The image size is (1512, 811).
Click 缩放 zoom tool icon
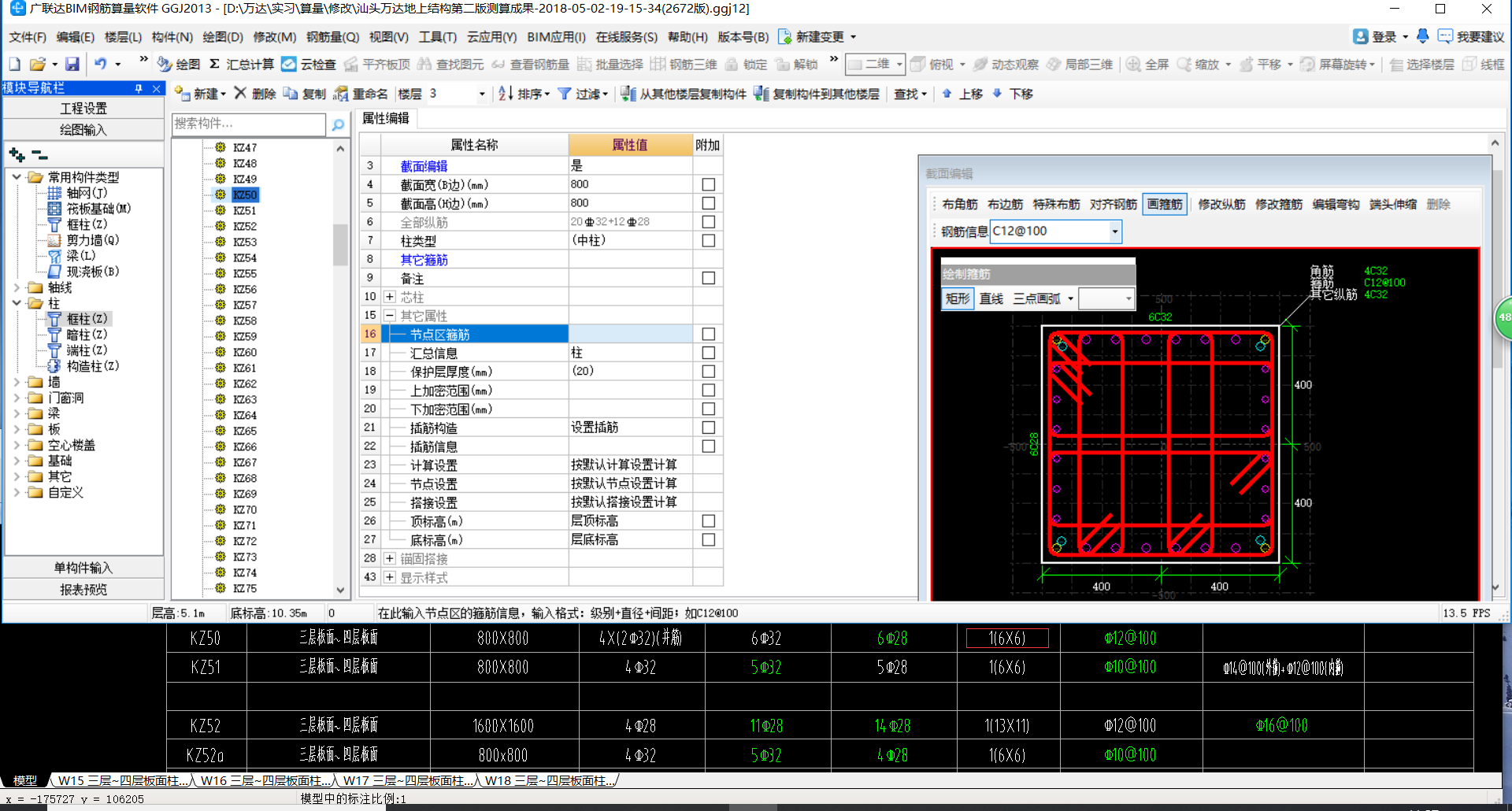(x=1184, y=64)
